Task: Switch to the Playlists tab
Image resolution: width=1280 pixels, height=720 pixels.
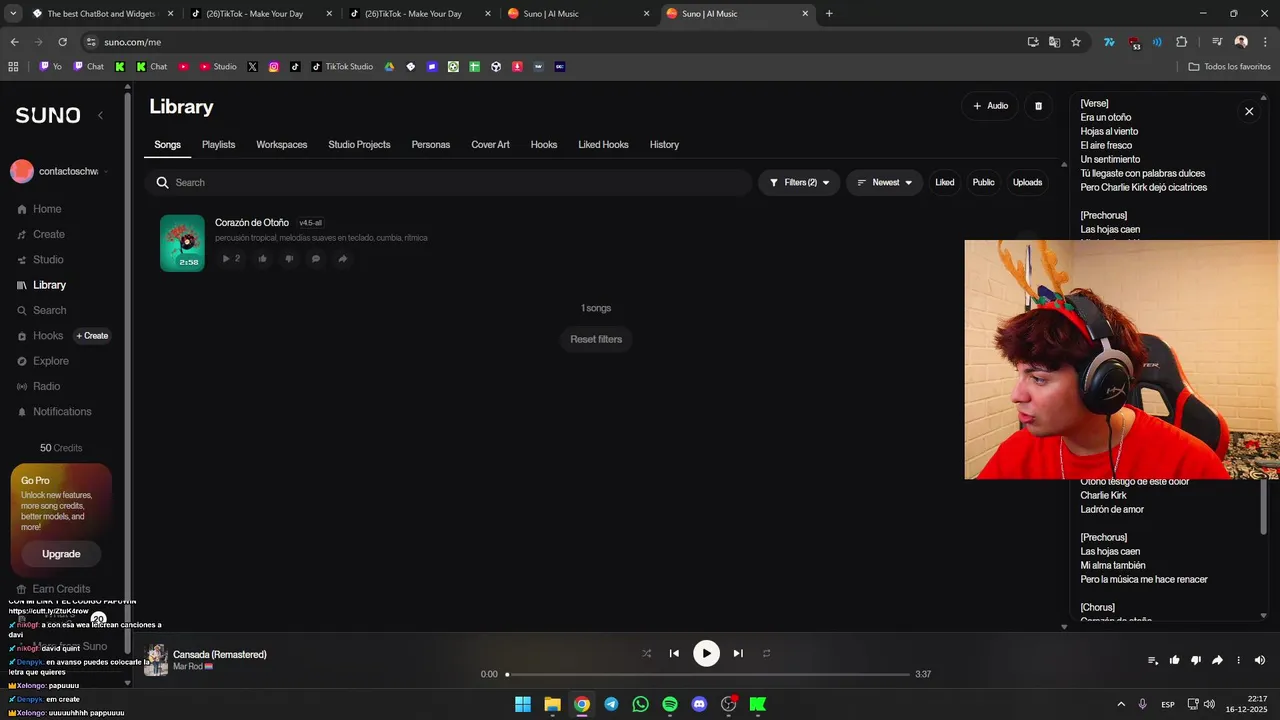Action: pos(218,145)
